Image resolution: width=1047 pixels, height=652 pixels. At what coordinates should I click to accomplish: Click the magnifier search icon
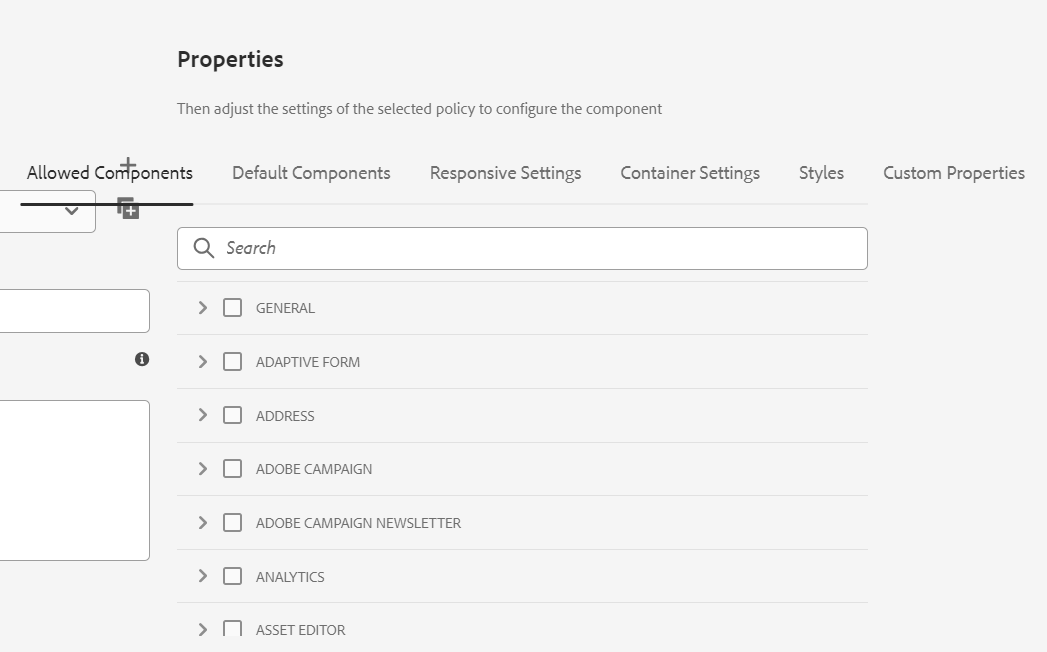(x=203, y=248)
